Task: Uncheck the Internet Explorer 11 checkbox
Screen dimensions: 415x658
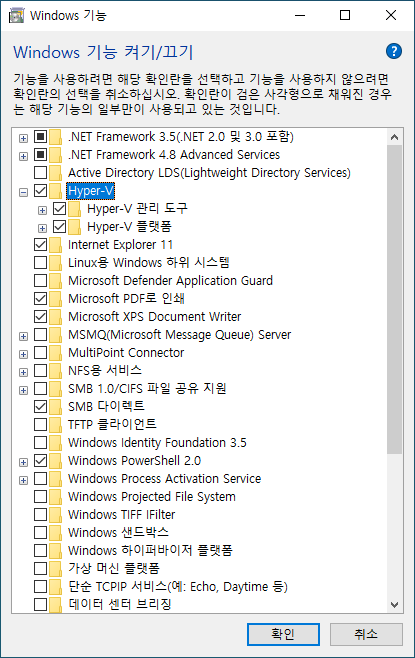Action: click(x=40, y=245)
